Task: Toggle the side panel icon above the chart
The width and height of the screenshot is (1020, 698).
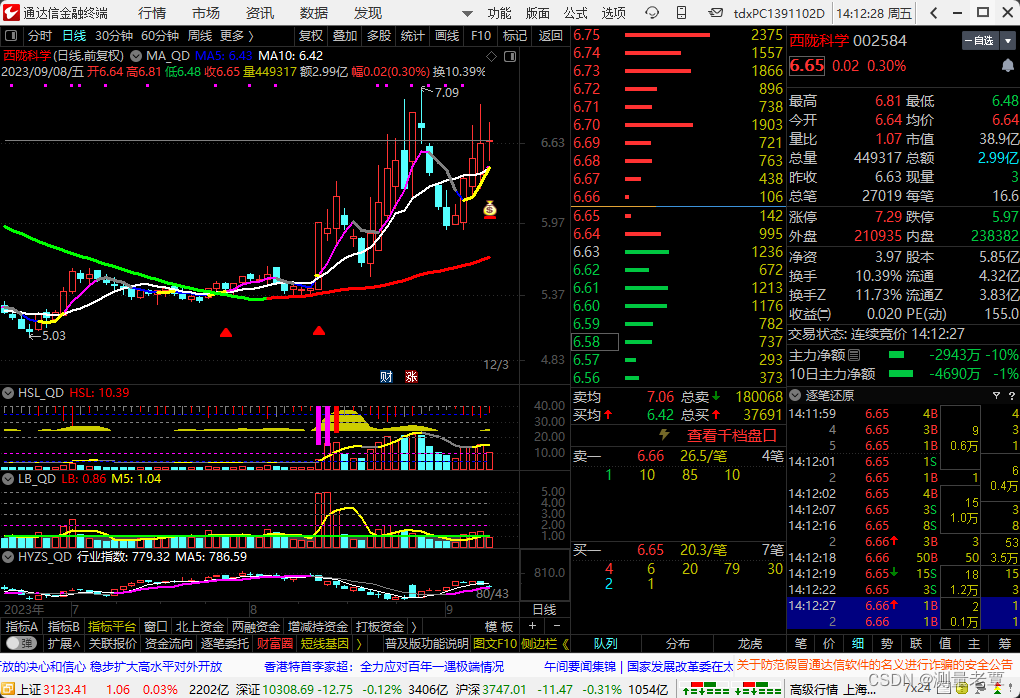Action: [511, 57]
